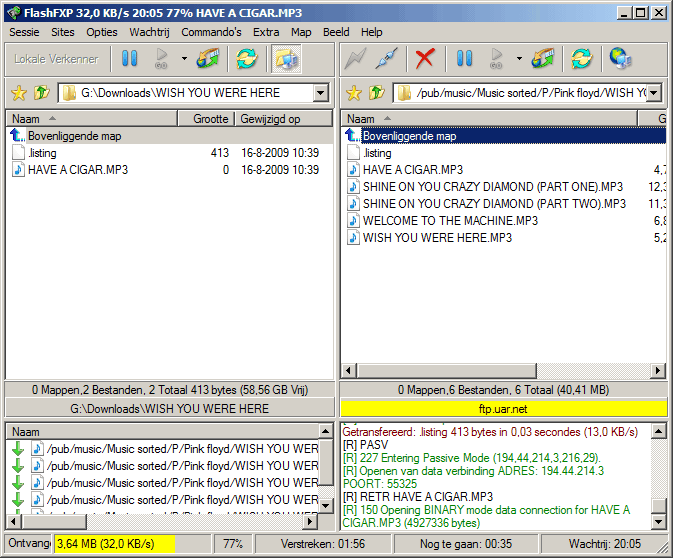Open the Help menu
The image size is (673, 558).
[372, 32]
